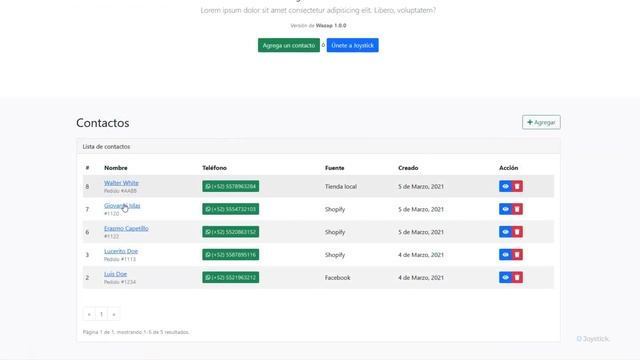
Task: Open Luis Doe details via eye icon
Action: coord(505,278)
